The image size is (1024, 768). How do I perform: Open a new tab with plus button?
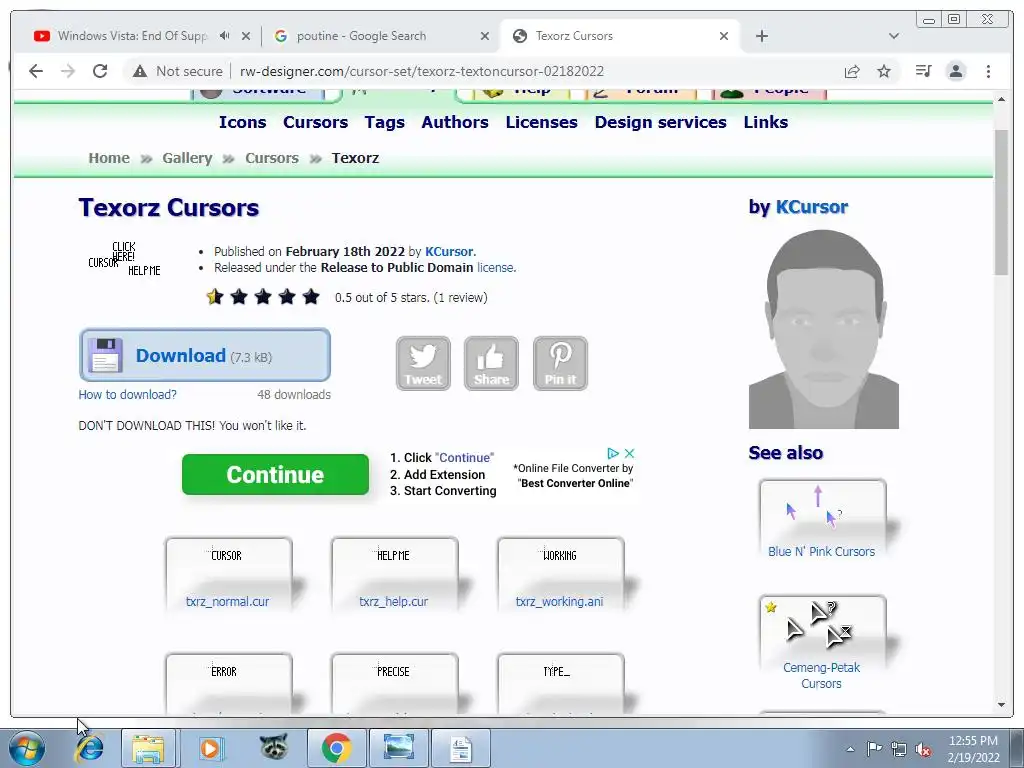tap(761, 36)
